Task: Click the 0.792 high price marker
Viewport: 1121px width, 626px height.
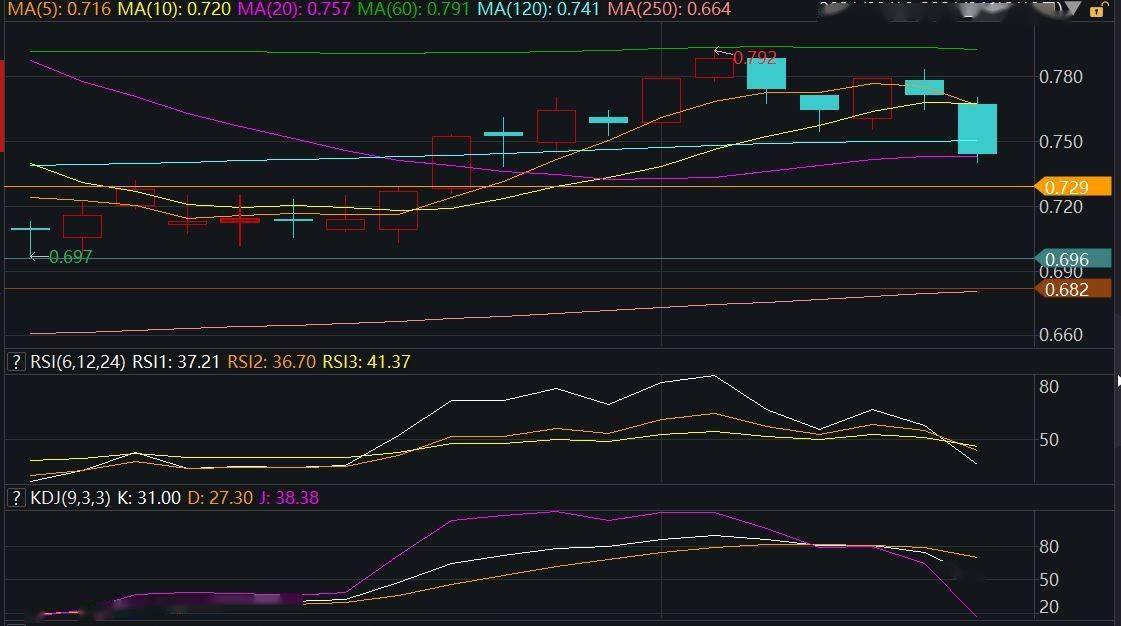Action: pos(754,58)
